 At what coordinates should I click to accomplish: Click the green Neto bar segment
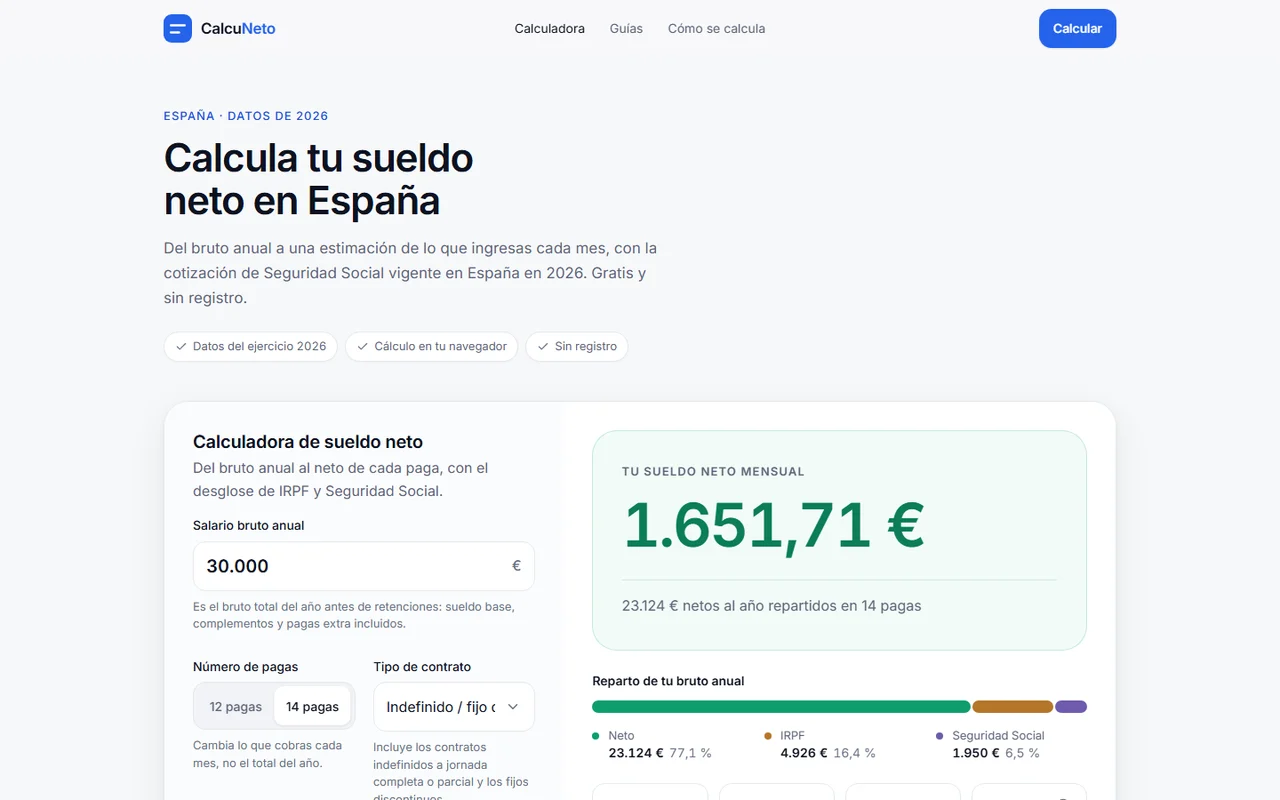click(781, 706)
